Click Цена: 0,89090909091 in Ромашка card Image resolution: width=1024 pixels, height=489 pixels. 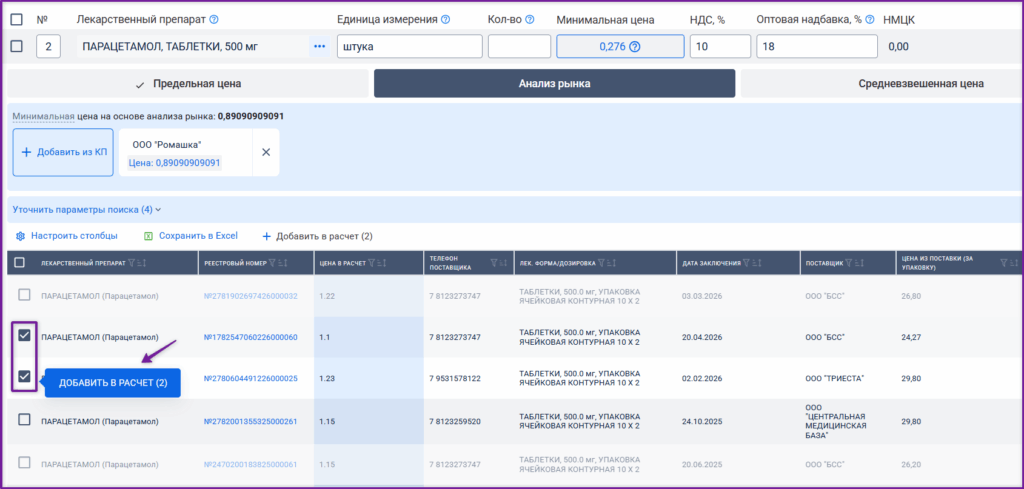tap(174, 163)
